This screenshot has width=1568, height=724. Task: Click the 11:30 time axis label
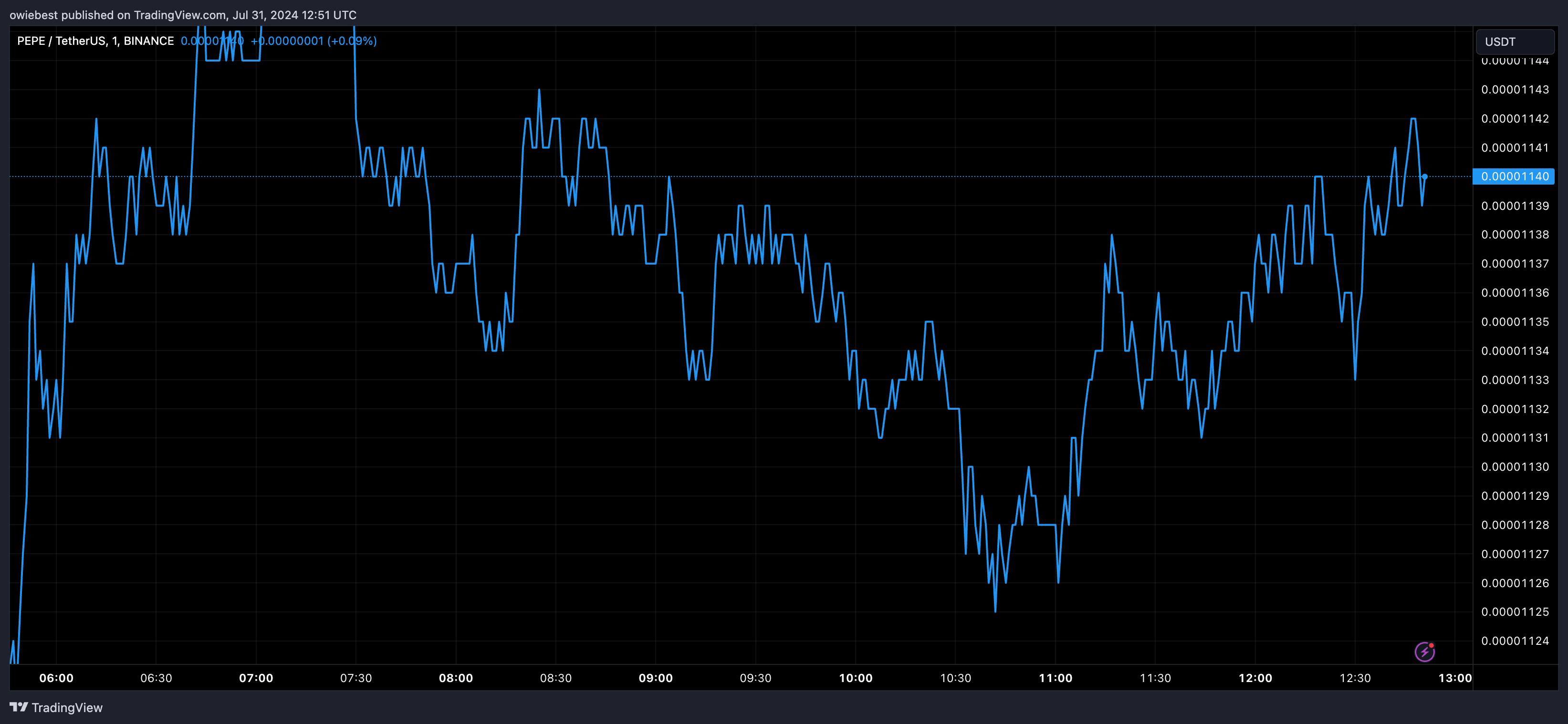pyautogui.click(x=1155, y=678)
